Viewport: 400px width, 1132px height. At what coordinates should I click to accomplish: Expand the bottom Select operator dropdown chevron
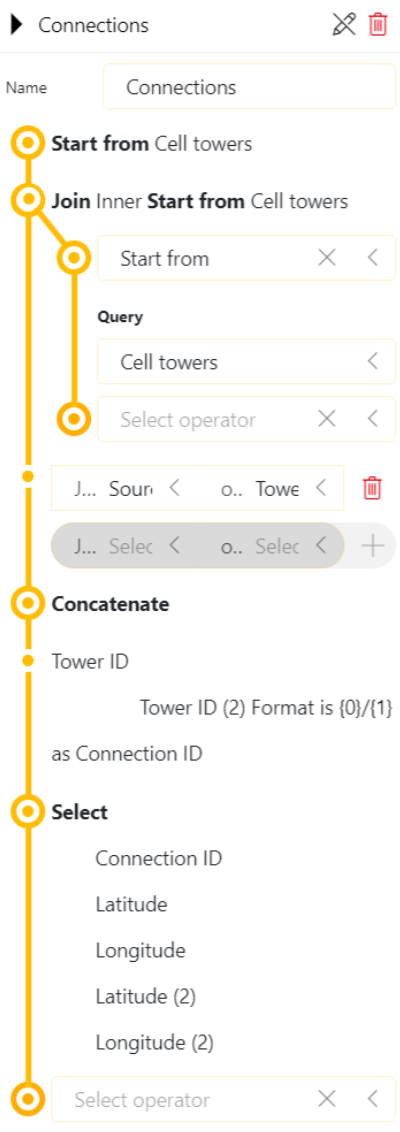pyautogui.click(x=373, y=1099)
